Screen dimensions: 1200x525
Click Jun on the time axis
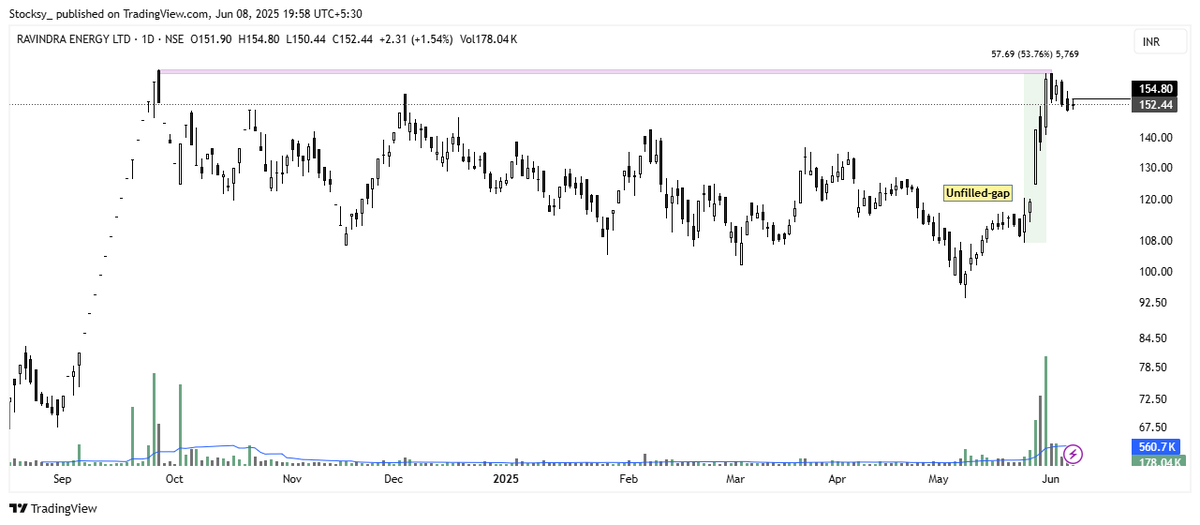tap(1049, 480)
